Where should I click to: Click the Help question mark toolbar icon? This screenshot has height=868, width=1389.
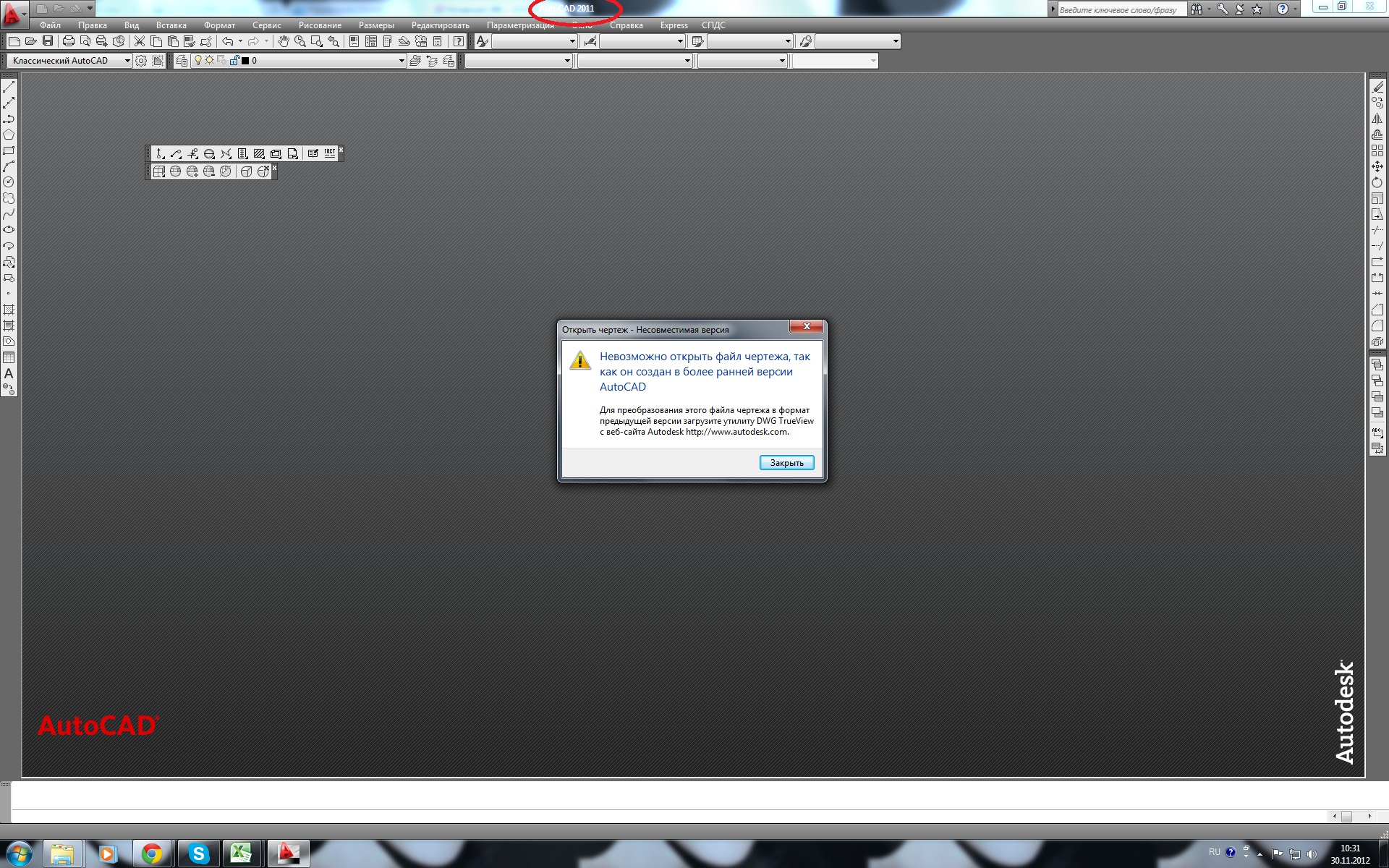458,41
